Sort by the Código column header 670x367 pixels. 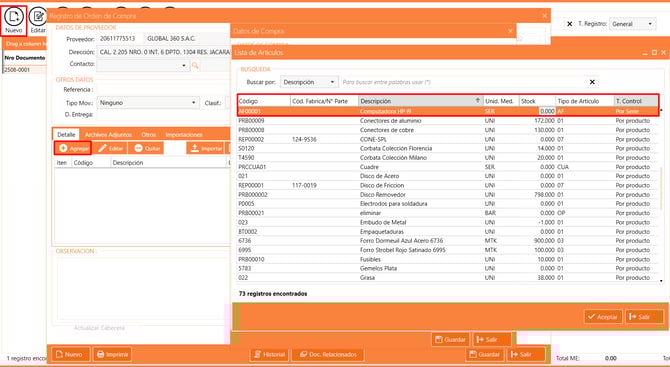[x=264, y=101]
